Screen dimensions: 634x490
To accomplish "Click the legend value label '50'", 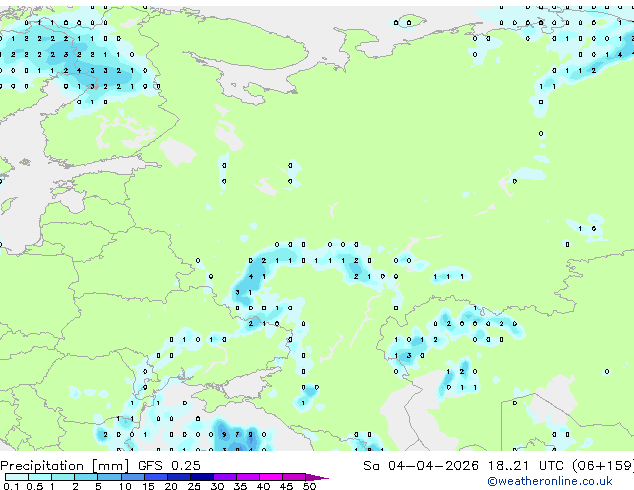I will pos(310,486).
